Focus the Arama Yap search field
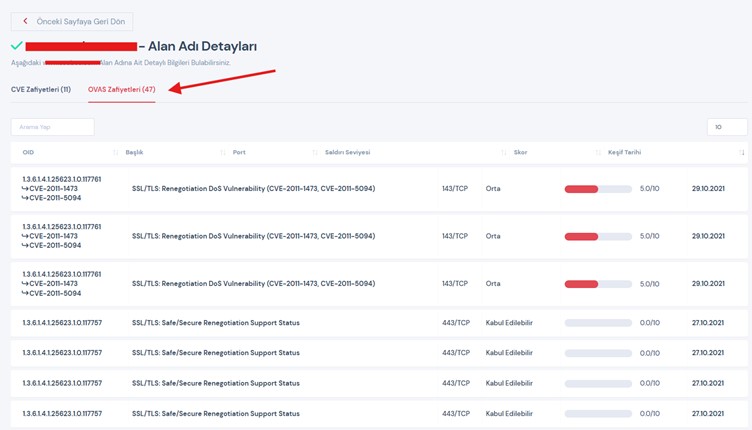752x430 pixels. (x=52, y=127)
